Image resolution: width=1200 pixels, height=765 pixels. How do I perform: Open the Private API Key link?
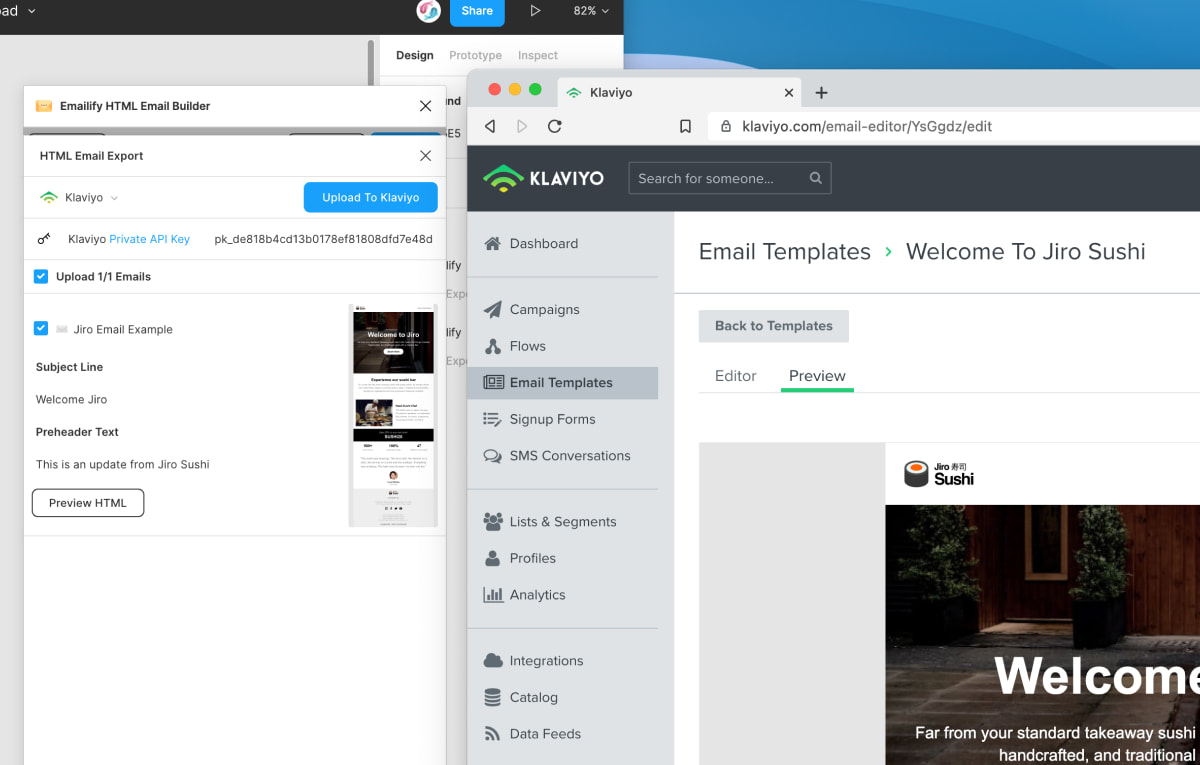click(x=149, y=239)
